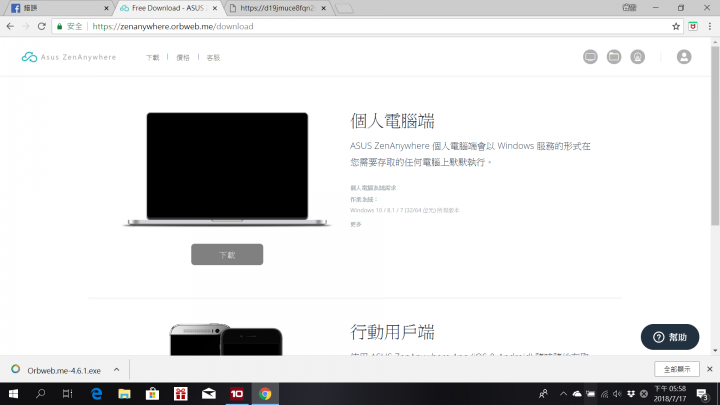
Task: Open File Explorer from the taskbar
Action: 124,394
